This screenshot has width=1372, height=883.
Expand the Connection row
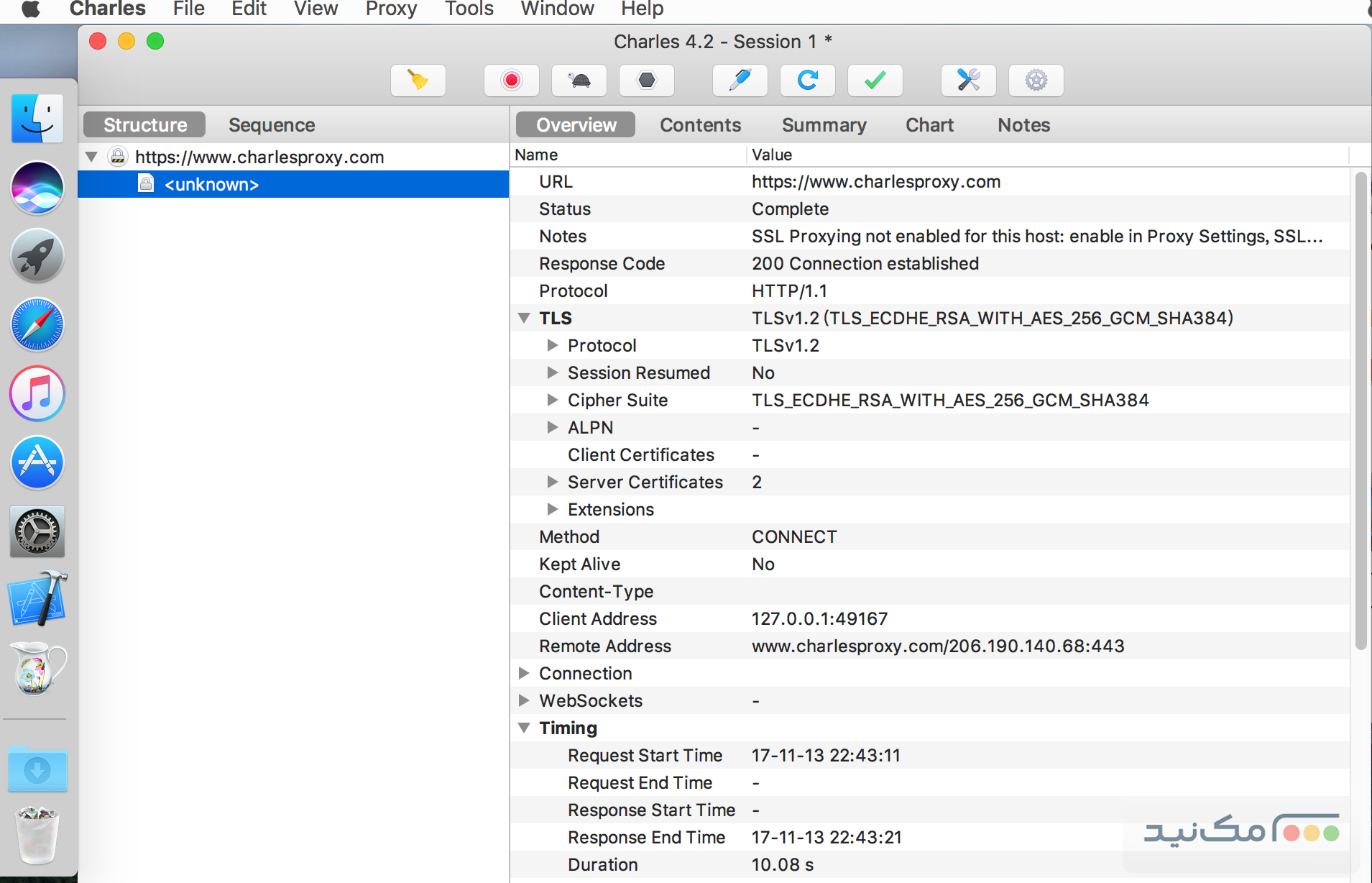[x=524, y=673]
